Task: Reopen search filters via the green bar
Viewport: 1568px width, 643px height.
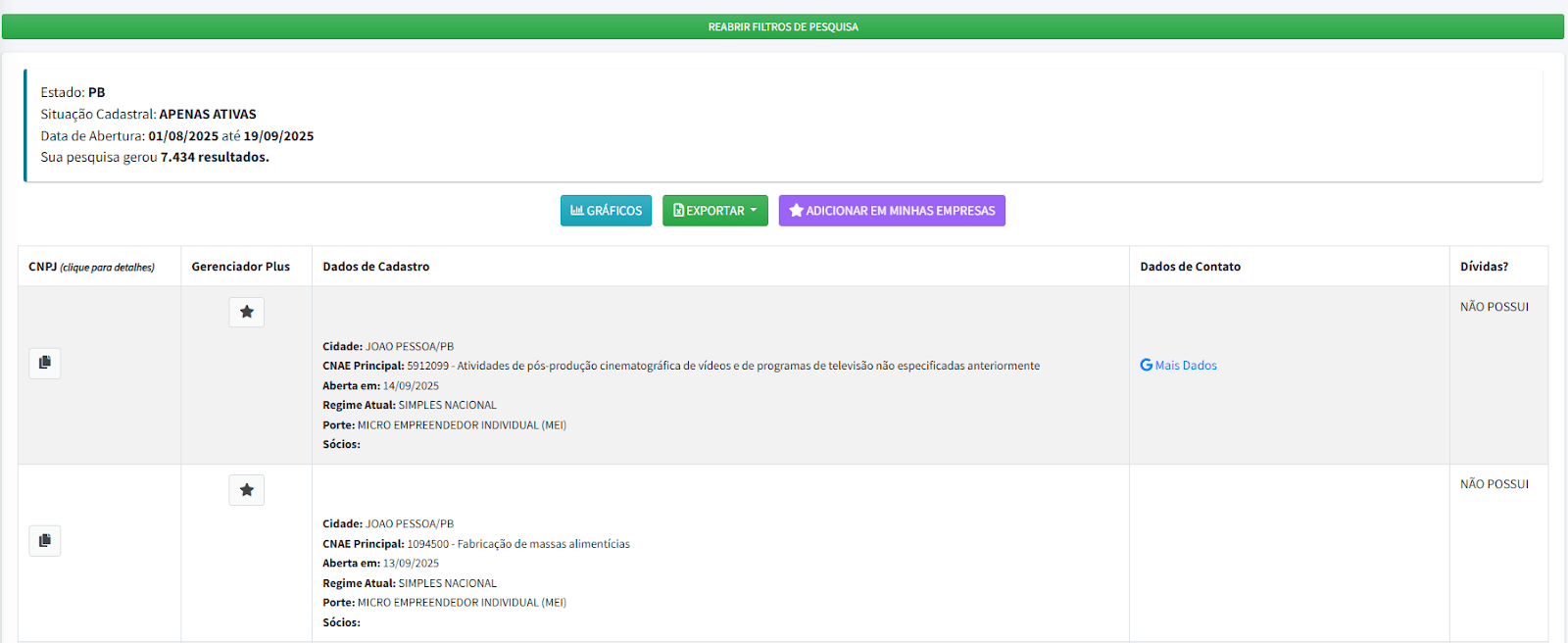Action: pyautogui.click(x=783, y=26)
